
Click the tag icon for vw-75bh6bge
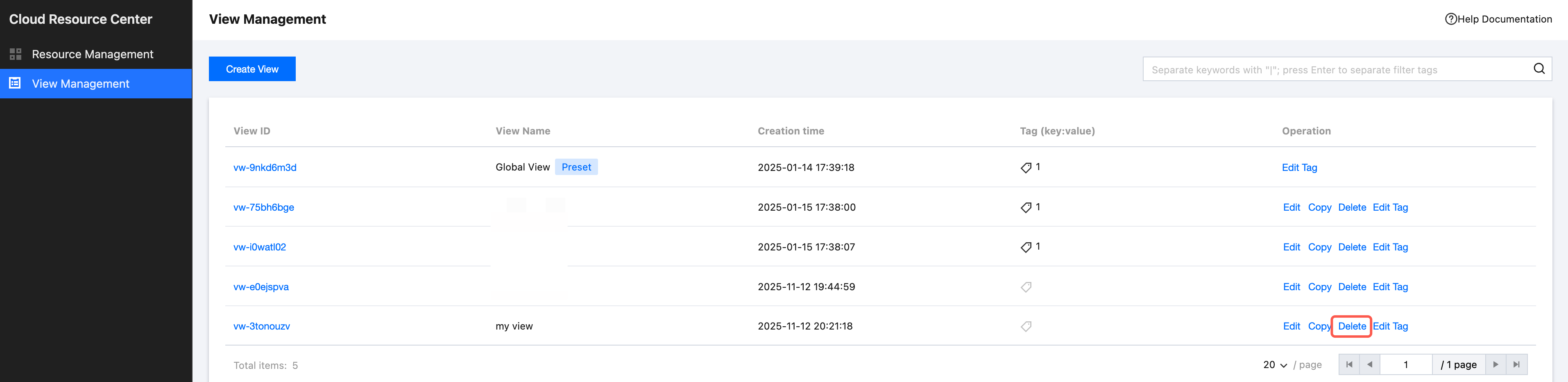(1026, 208)
